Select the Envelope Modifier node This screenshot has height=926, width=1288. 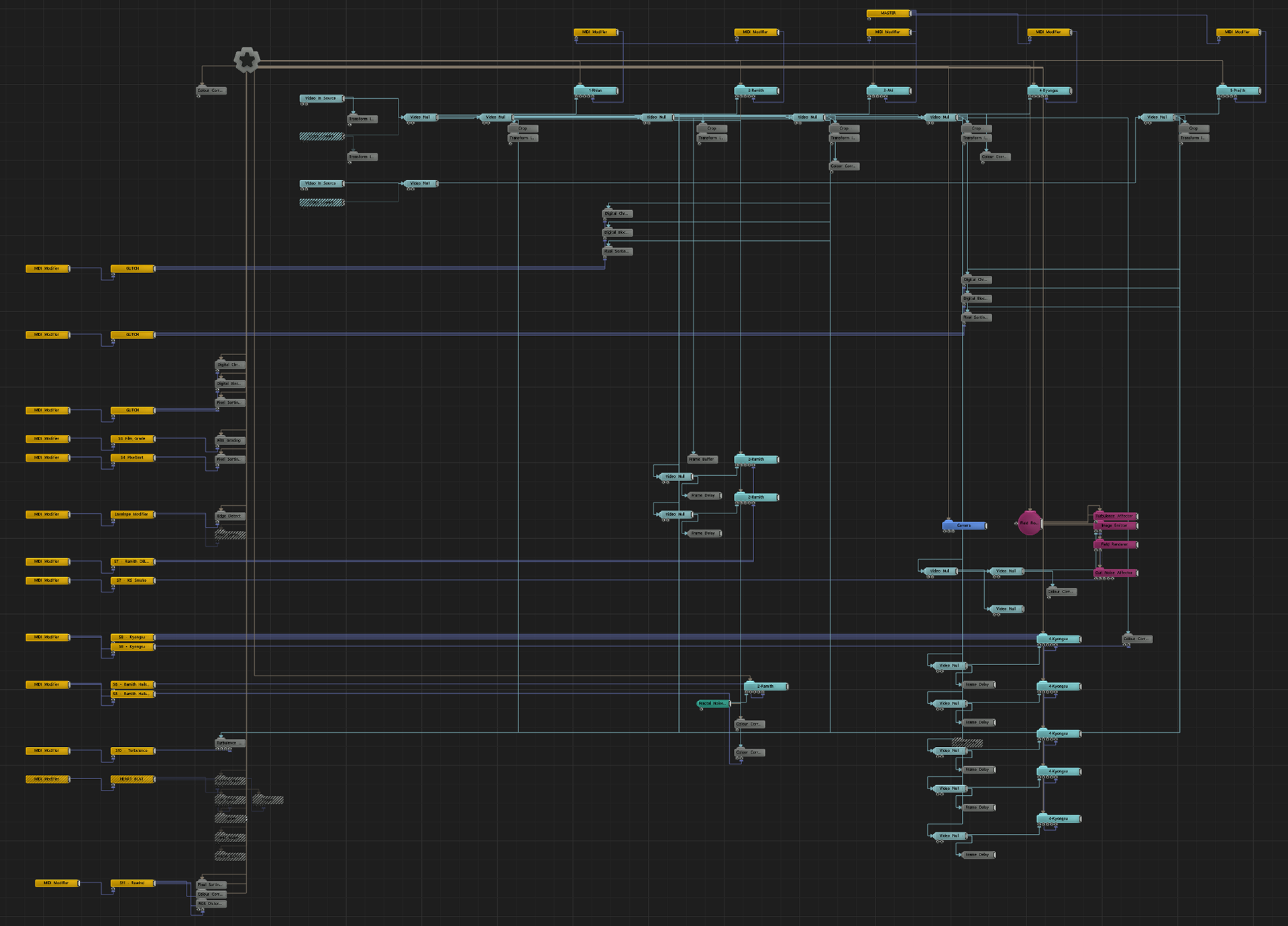click(132, 515)
